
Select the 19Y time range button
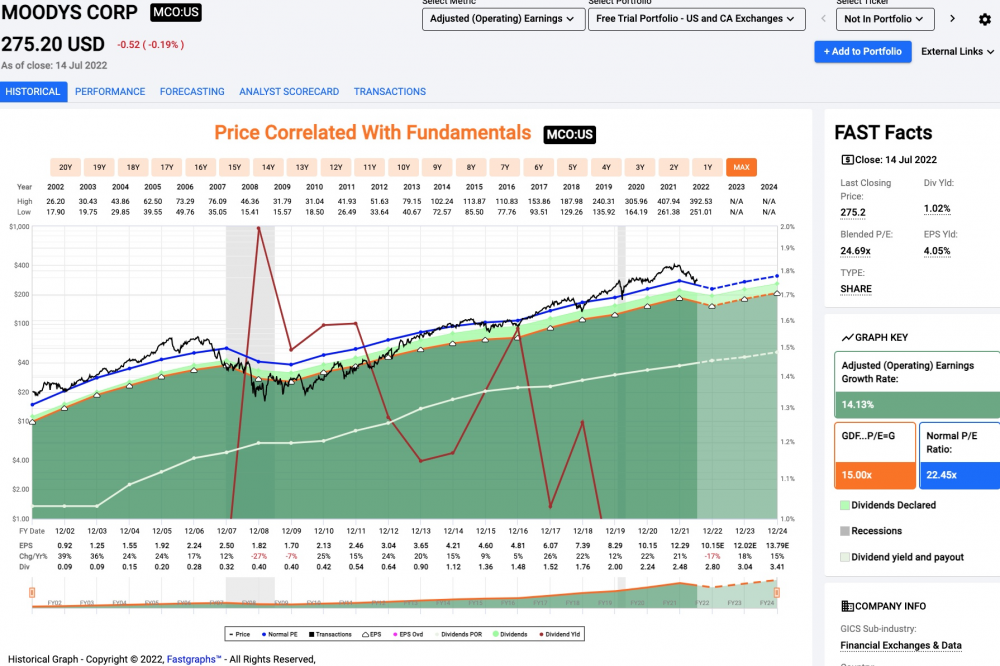tap(99, 167)
